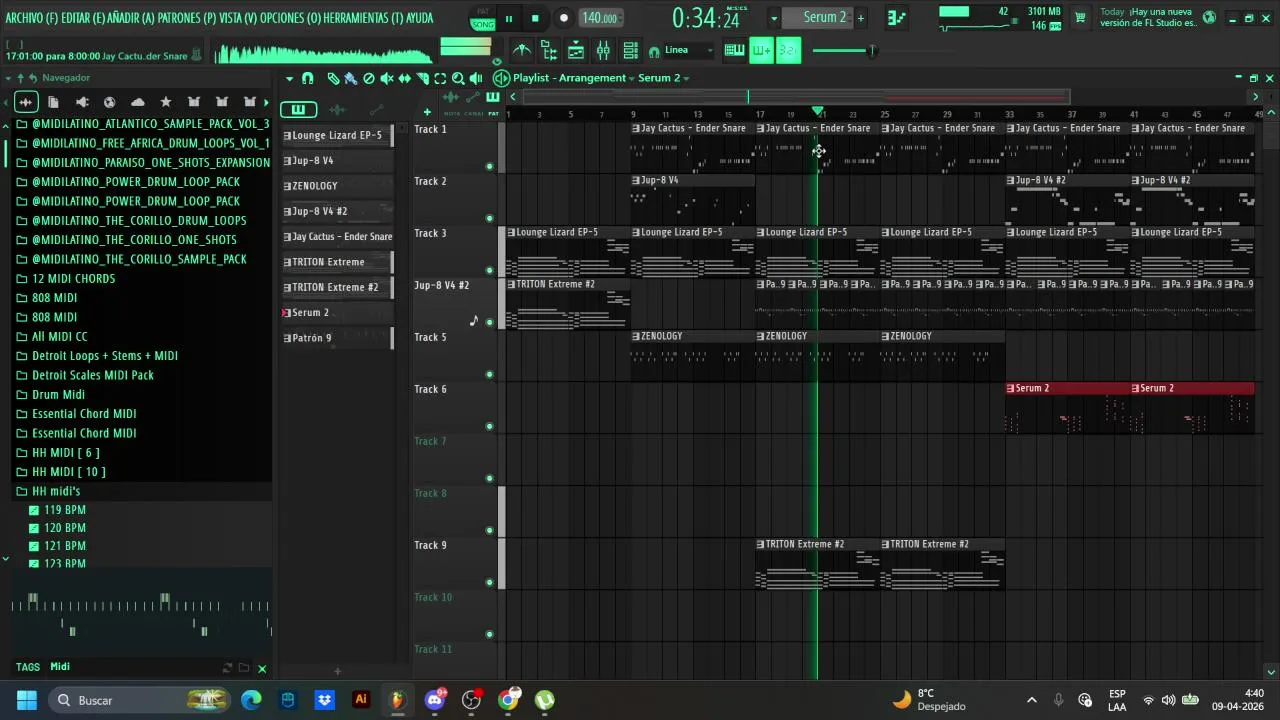Click the globe news icon in top right

click(1209, 17)
